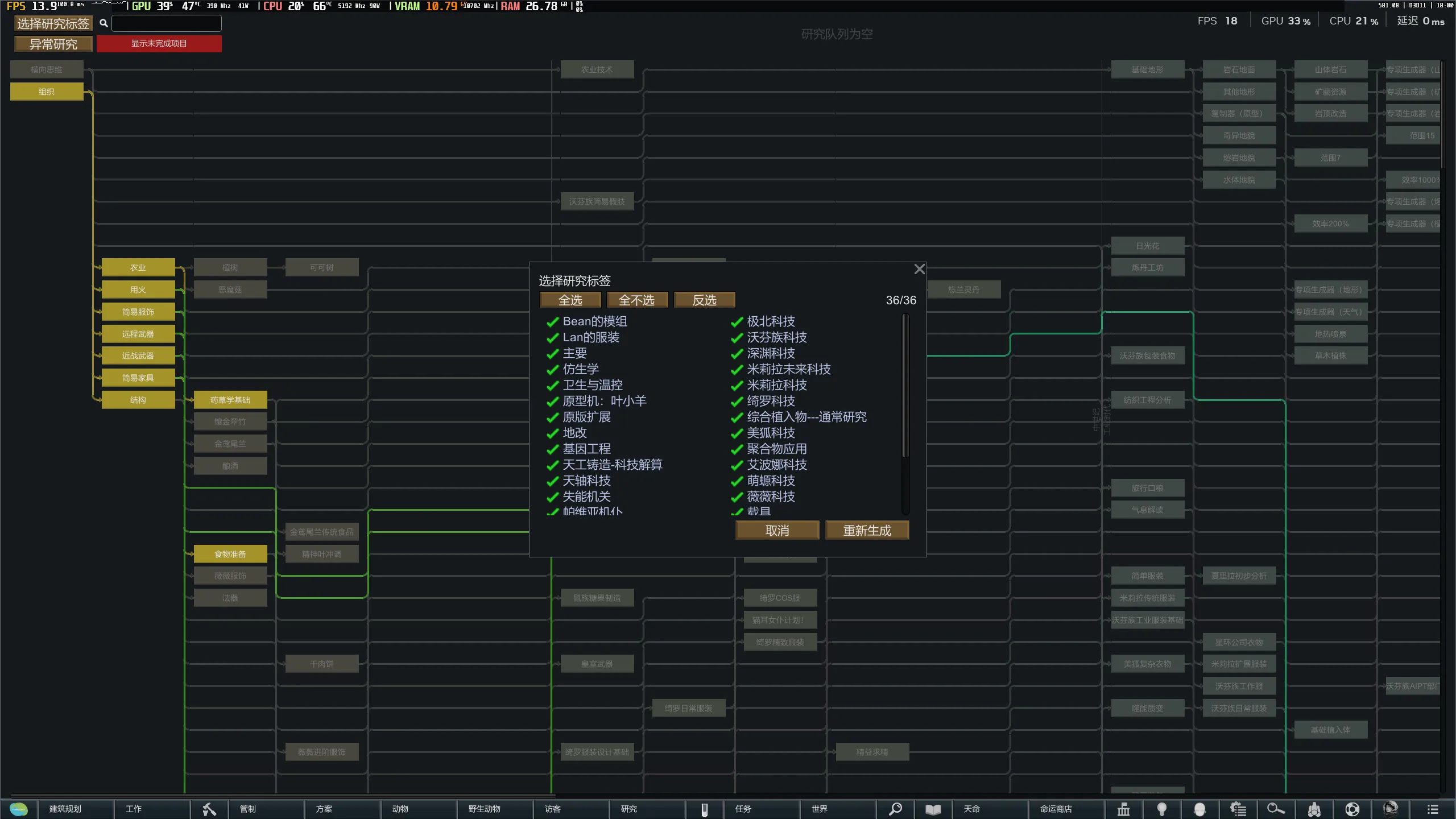This screenshot has height=819, width=1456.
Task: Toggle the 沃芬族科技 tag checkbox
Action: point(737,338)
